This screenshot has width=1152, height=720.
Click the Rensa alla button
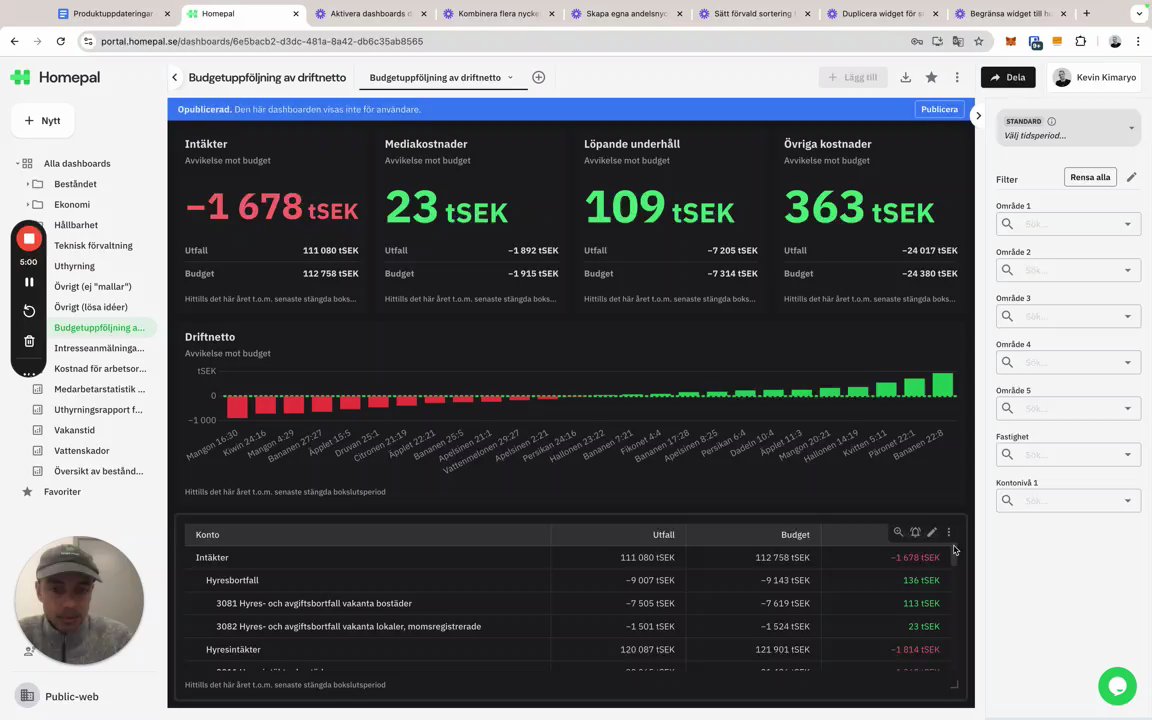[x=1090, y=177]
